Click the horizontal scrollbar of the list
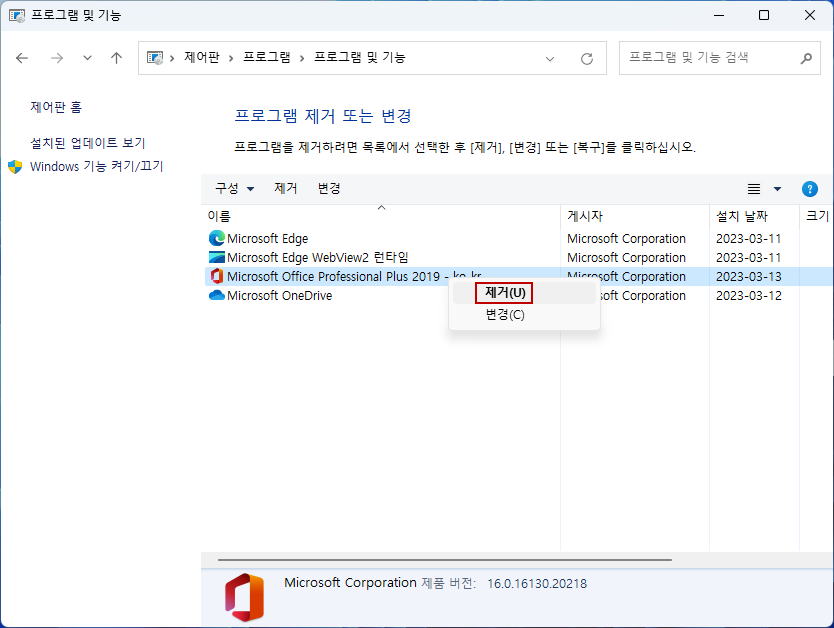Image resolution: width=834 pixels, height=628 pixels. 445,560
